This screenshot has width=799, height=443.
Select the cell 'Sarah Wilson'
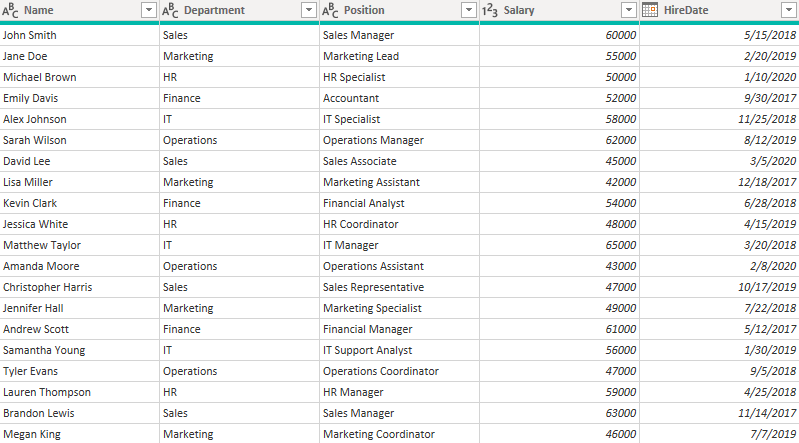tap(79, 140)
